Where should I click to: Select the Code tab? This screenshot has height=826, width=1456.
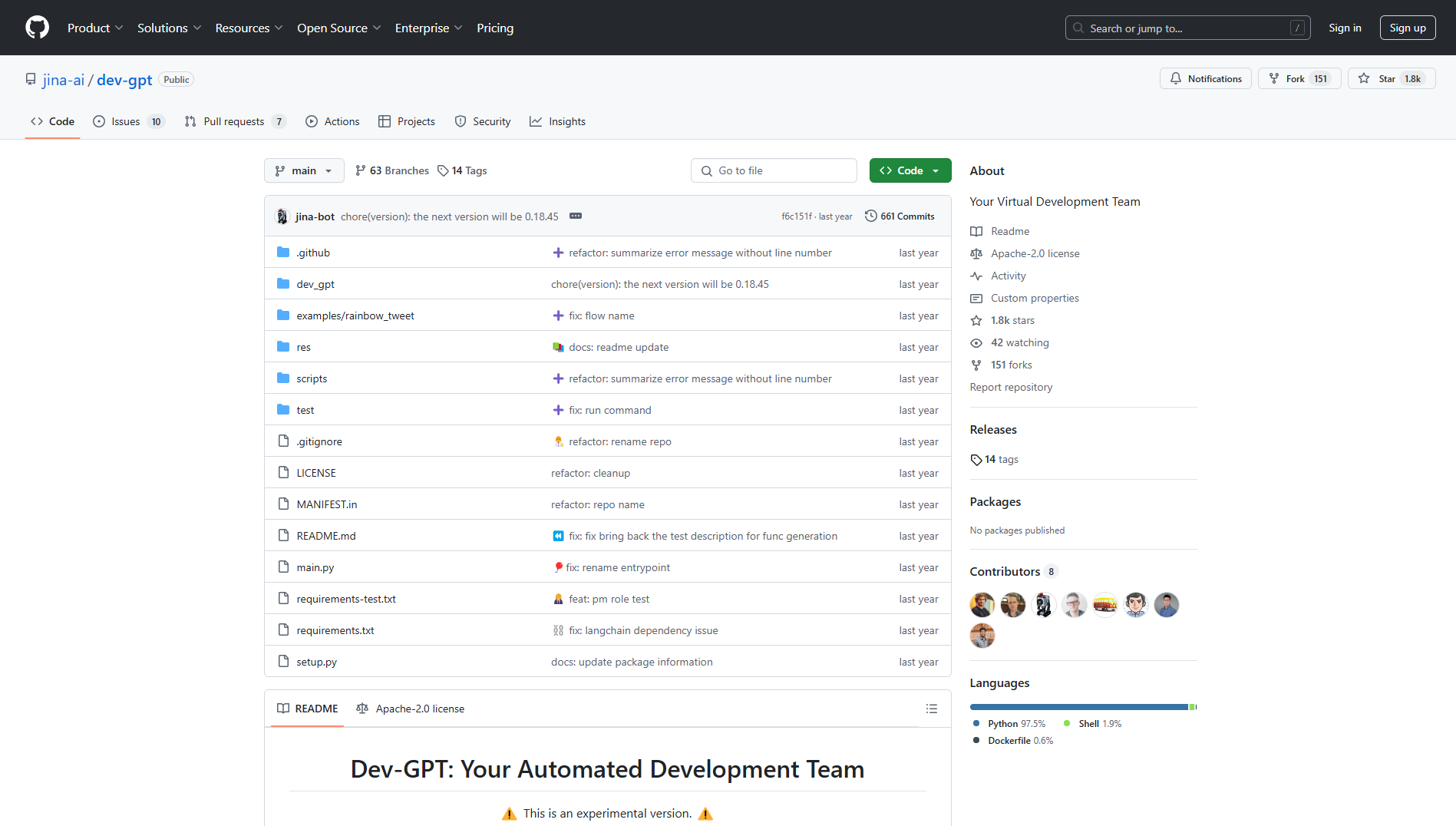[x=52, y=121]
